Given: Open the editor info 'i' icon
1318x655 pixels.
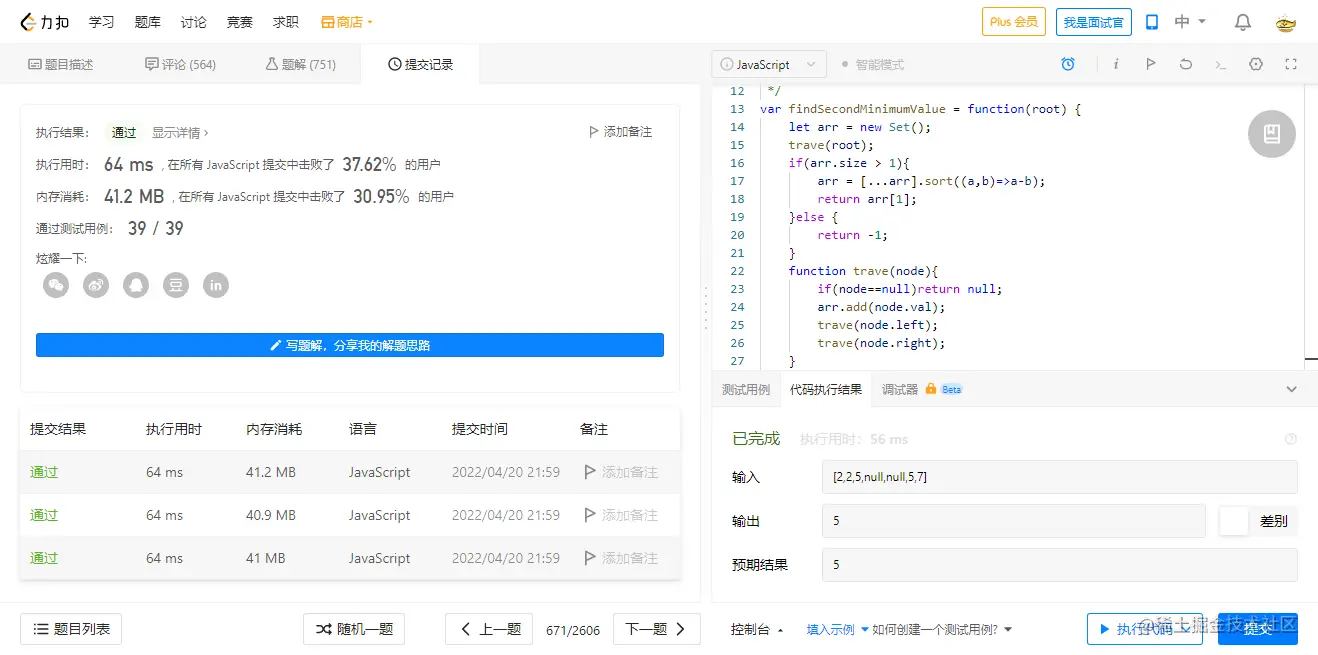Looking at the screenshot, I should (x=1116, y=64).
